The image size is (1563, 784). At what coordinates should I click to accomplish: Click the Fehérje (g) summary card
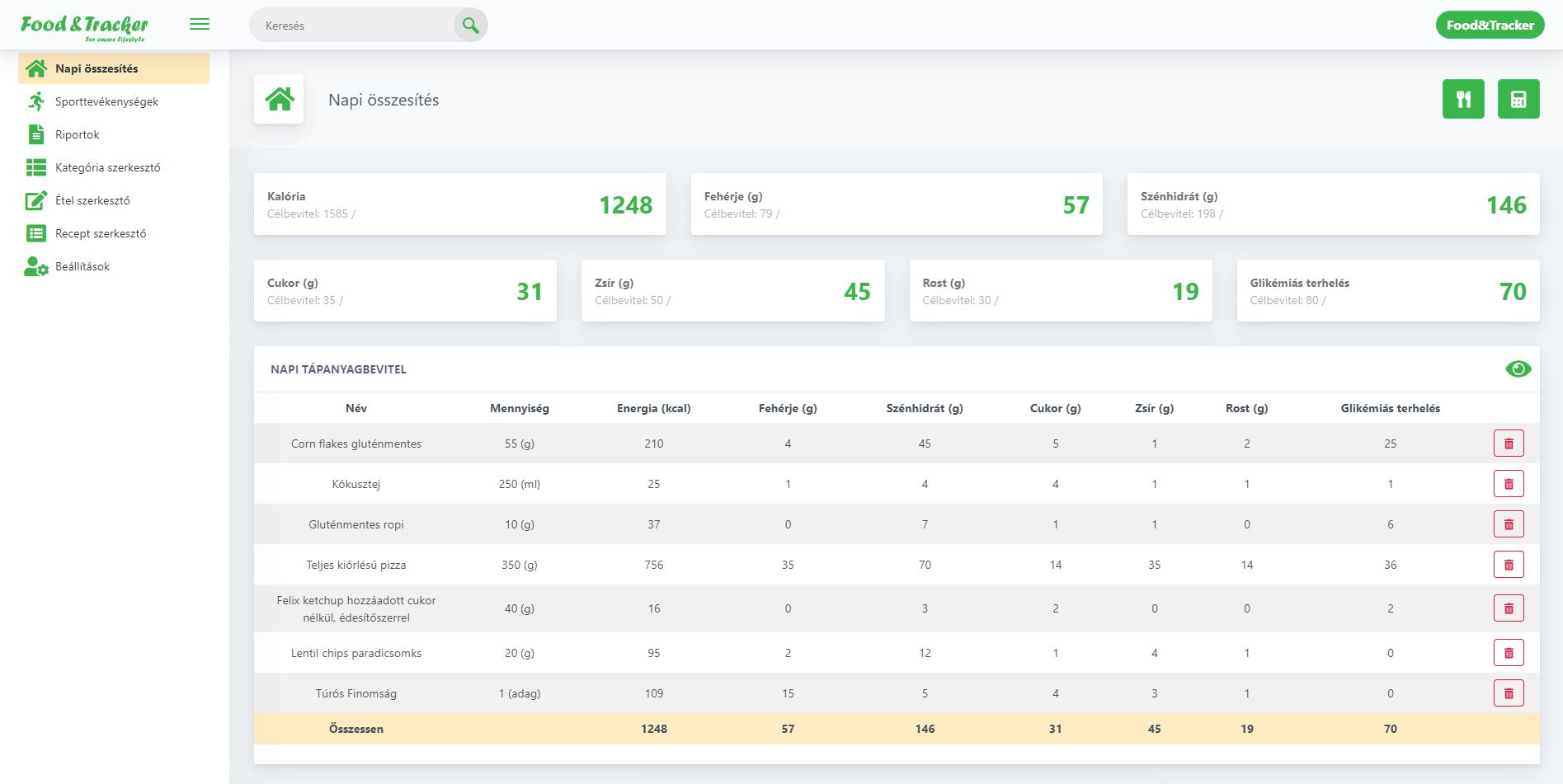(x=897, y=204)
